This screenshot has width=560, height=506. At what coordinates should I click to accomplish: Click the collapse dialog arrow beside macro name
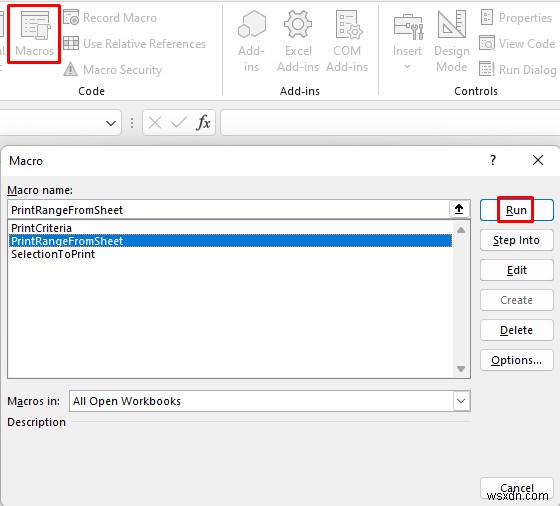[x=459, y=209]
